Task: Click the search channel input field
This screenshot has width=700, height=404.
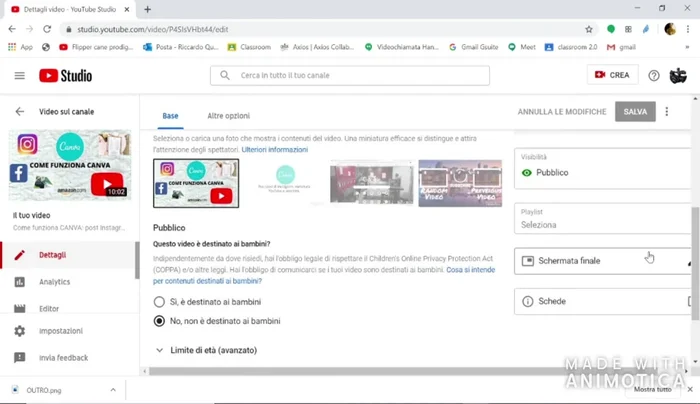Action: [x=350, y=75]
